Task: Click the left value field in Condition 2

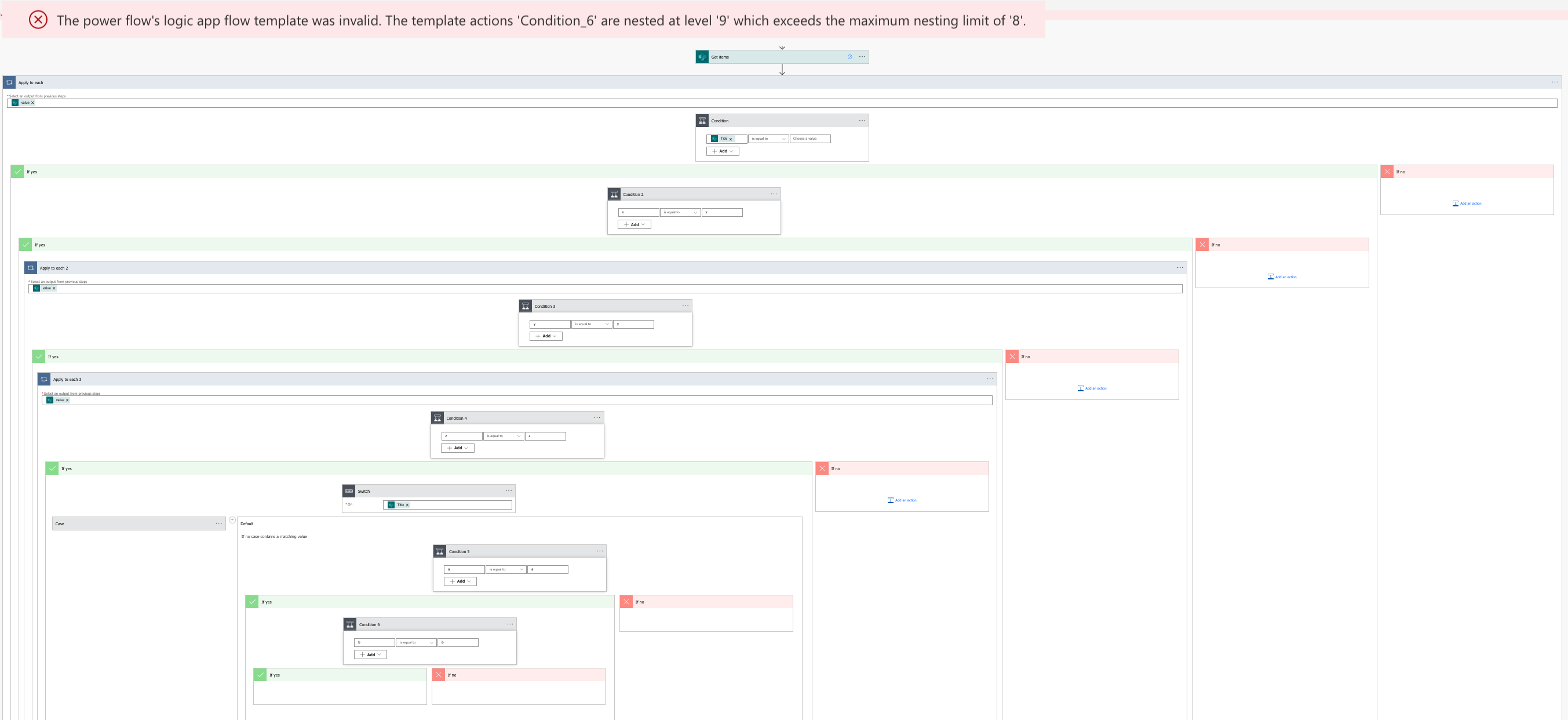Action: point(639,213)
